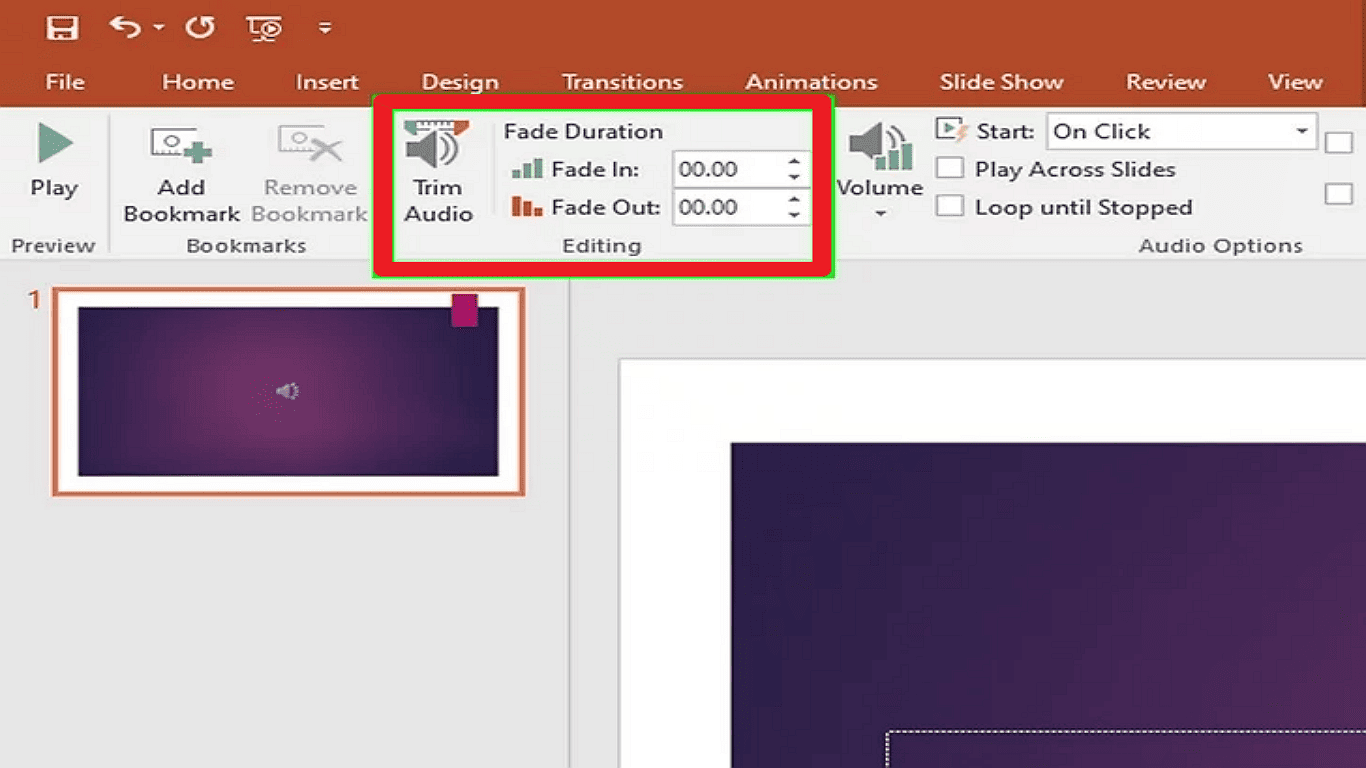Click the Preview group label
Viewport: 1366px width, 768px height.
pyautogui.click(x=53, y=245)
